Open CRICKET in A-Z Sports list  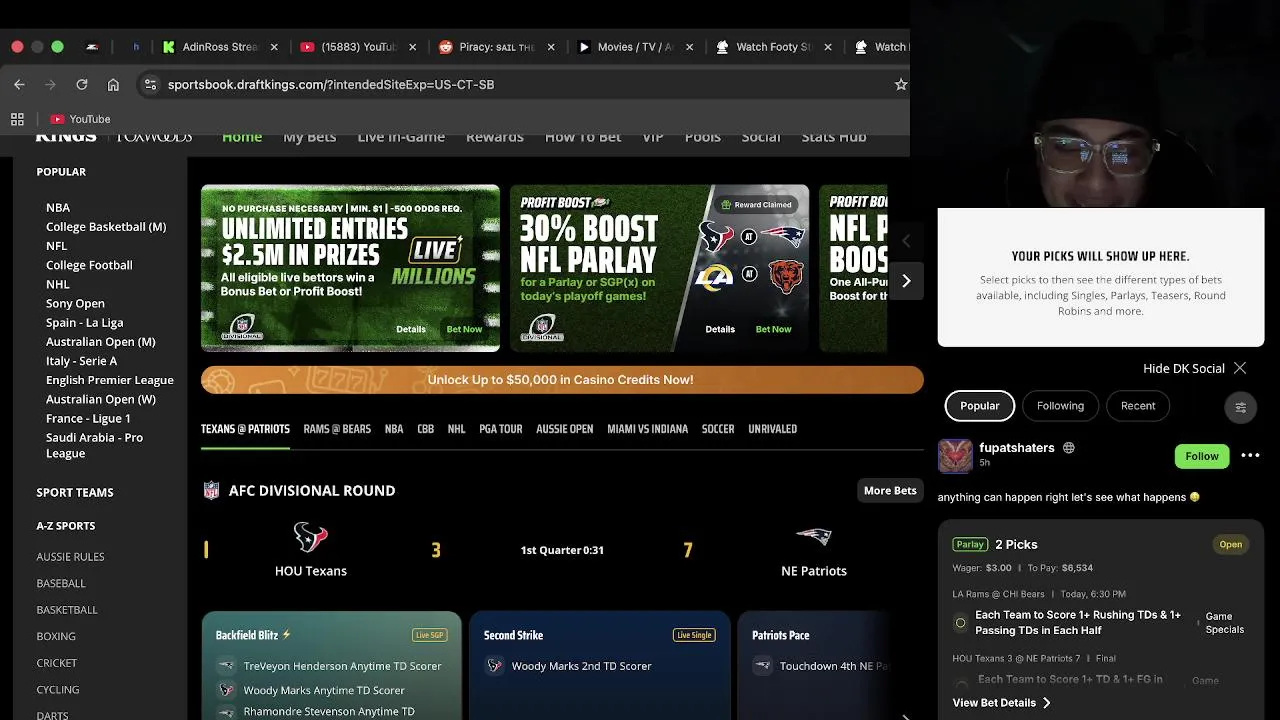tap(57, 663)
